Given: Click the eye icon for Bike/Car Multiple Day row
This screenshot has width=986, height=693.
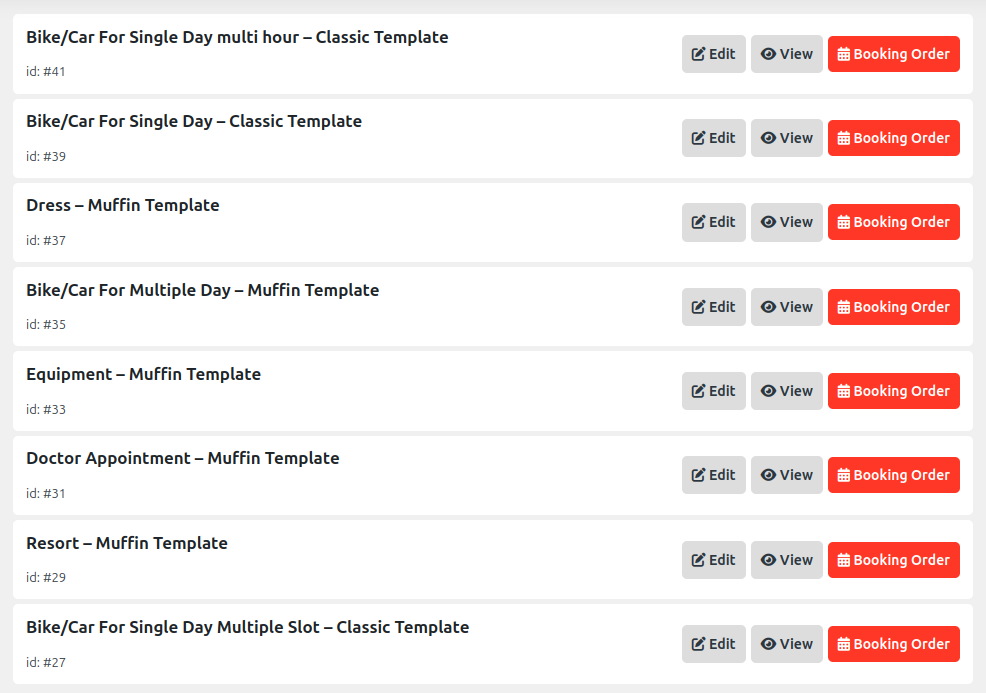Looking at the screenshot, I should pyautogui.click(x=768, y=307).
